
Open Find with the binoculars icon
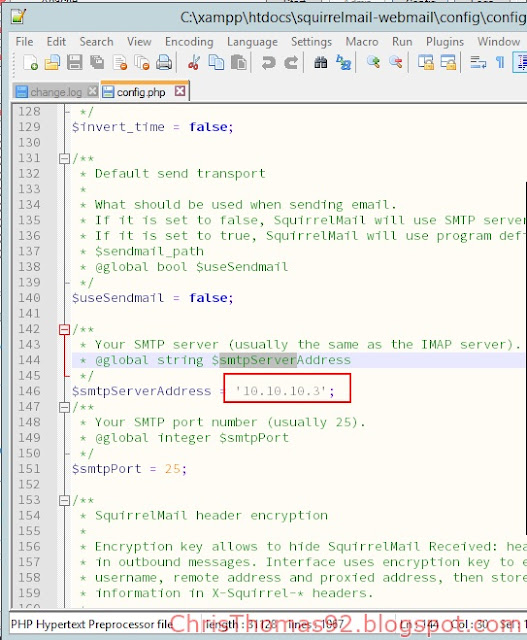(320, 62)
